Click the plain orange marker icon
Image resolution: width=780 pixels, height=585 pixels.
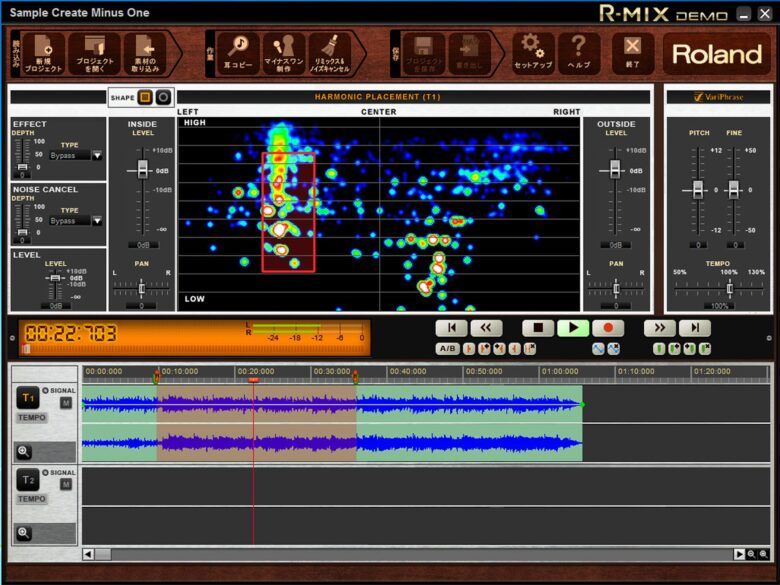pyautogui.click(x=469, y=349)
